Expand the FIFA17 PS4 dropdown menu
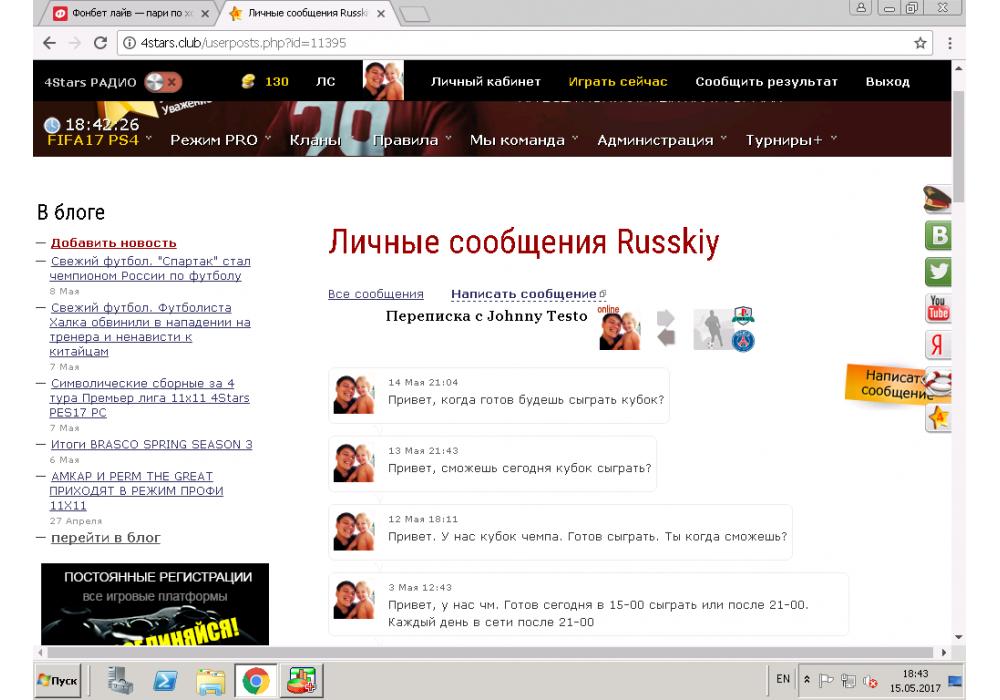The image size is (1000, 700). click(x=98, y=141)
